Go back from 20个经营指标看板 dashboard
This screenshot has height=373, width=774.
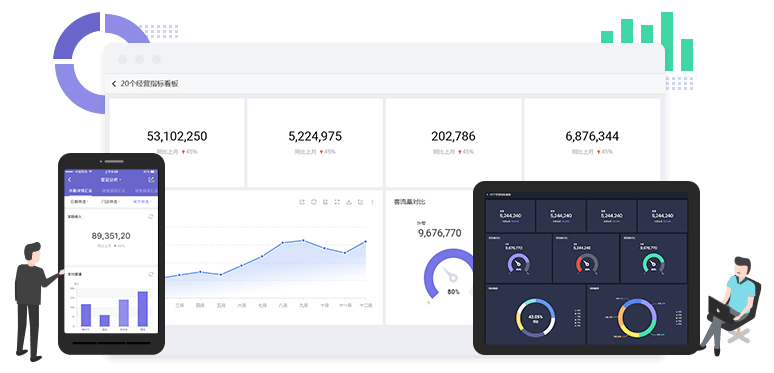[114, 84]
